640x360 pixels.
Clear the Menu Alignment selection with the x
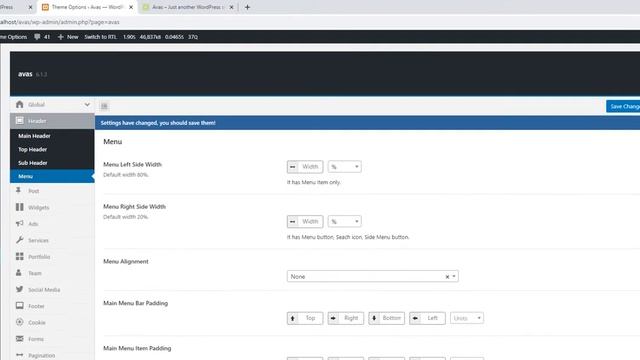[447, 277]
